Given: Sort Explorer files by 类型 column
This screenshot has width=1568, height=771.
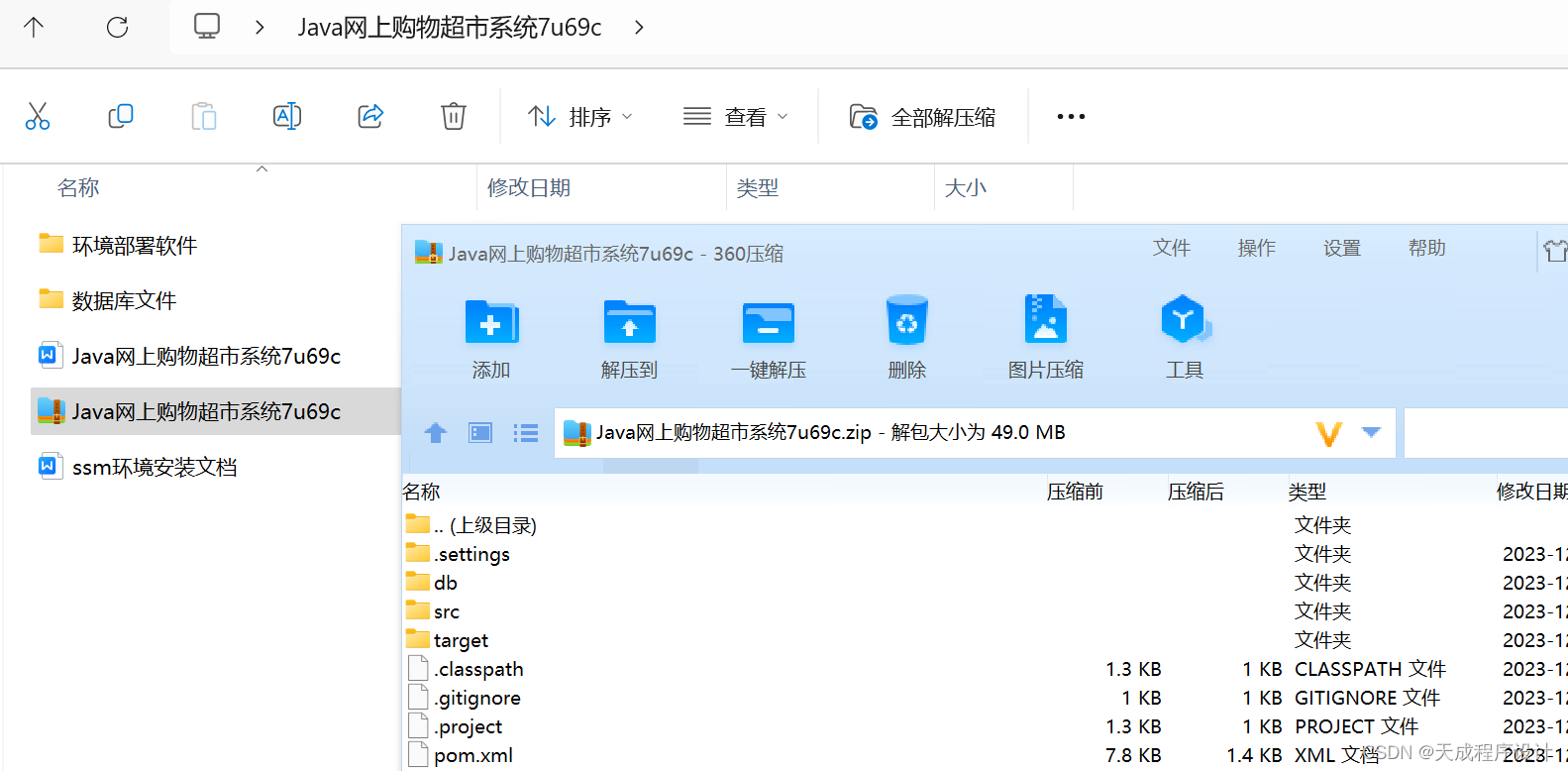Looking at the screenshot, I should tap(758, 187).
